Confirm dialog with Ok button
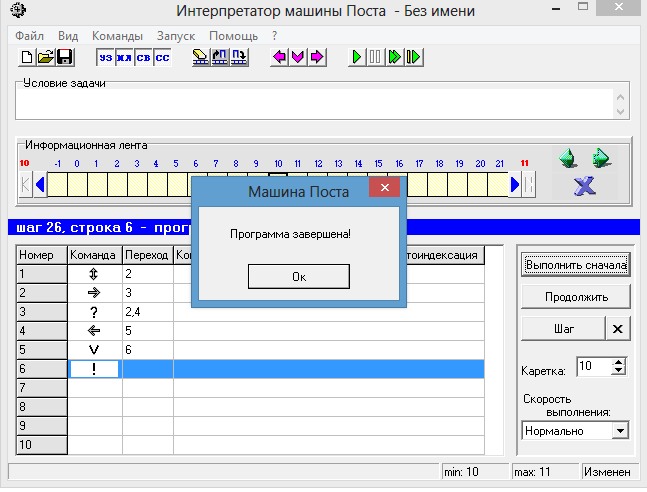Viewport: 647px width, 492px height. (x=299, y=277)
